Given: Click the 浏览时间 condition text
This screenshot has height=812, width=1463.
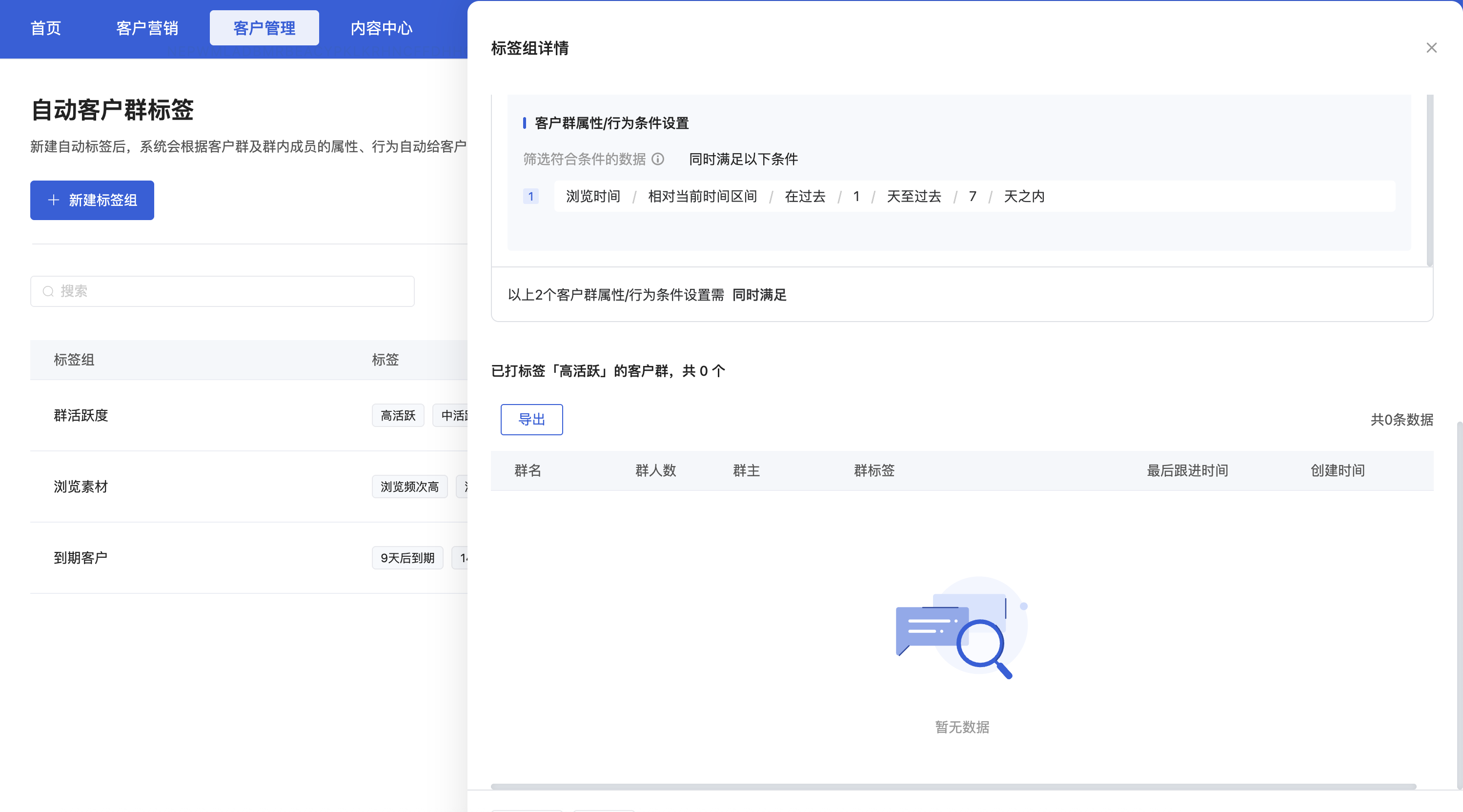Looking at the screenshot, I should [593, 197].
